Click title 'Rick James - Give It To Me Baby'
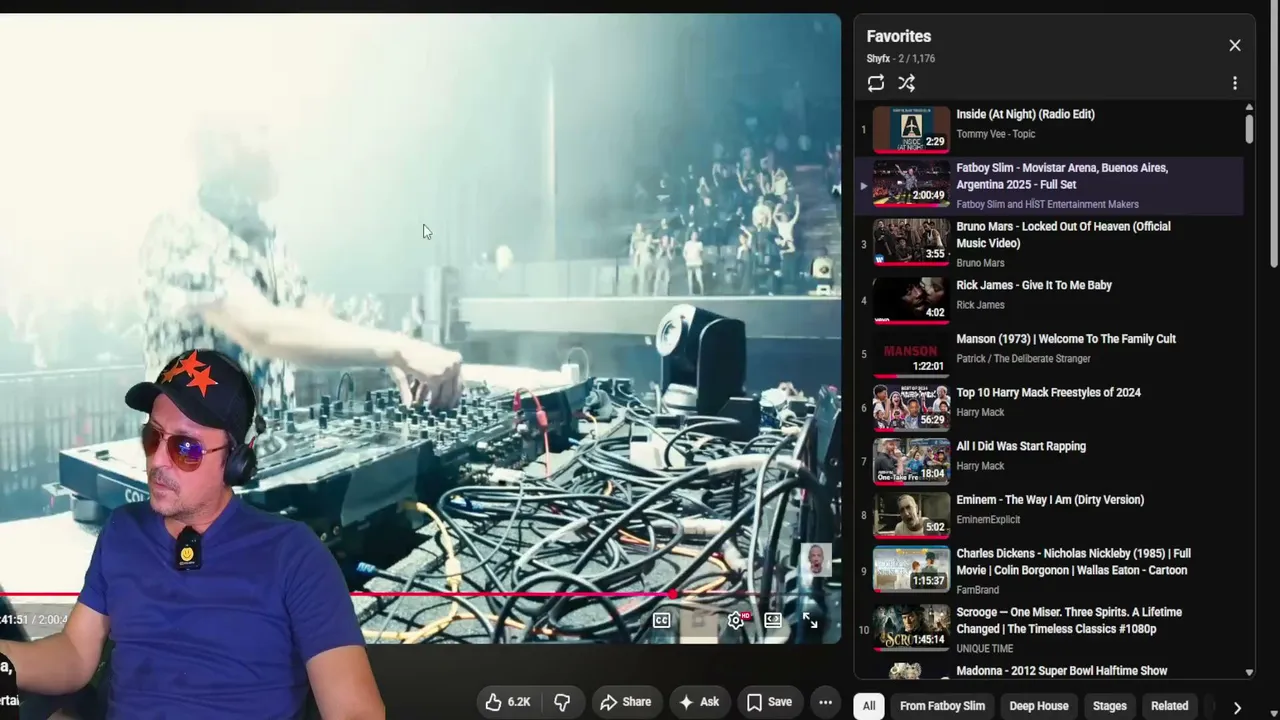Image resolution: width=1280 pixels, height=720 pixels. (1034, 285)
